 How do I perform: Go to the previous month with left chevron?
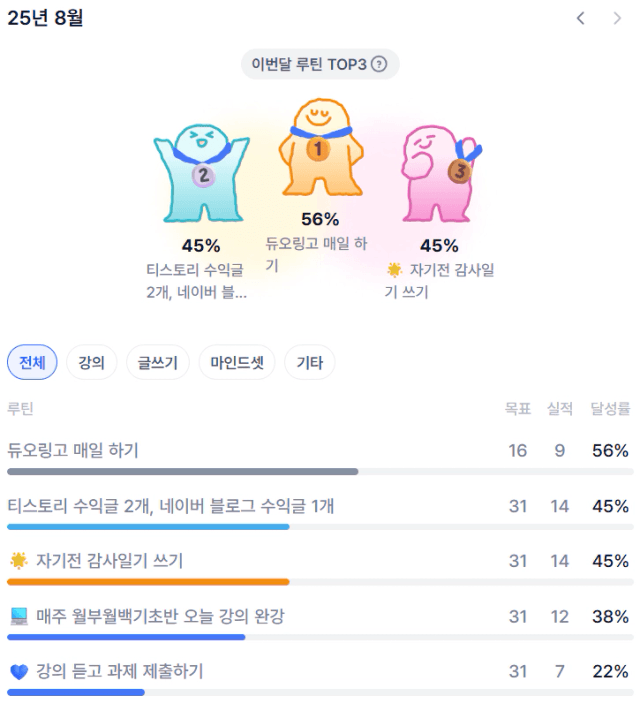(581, 18)
